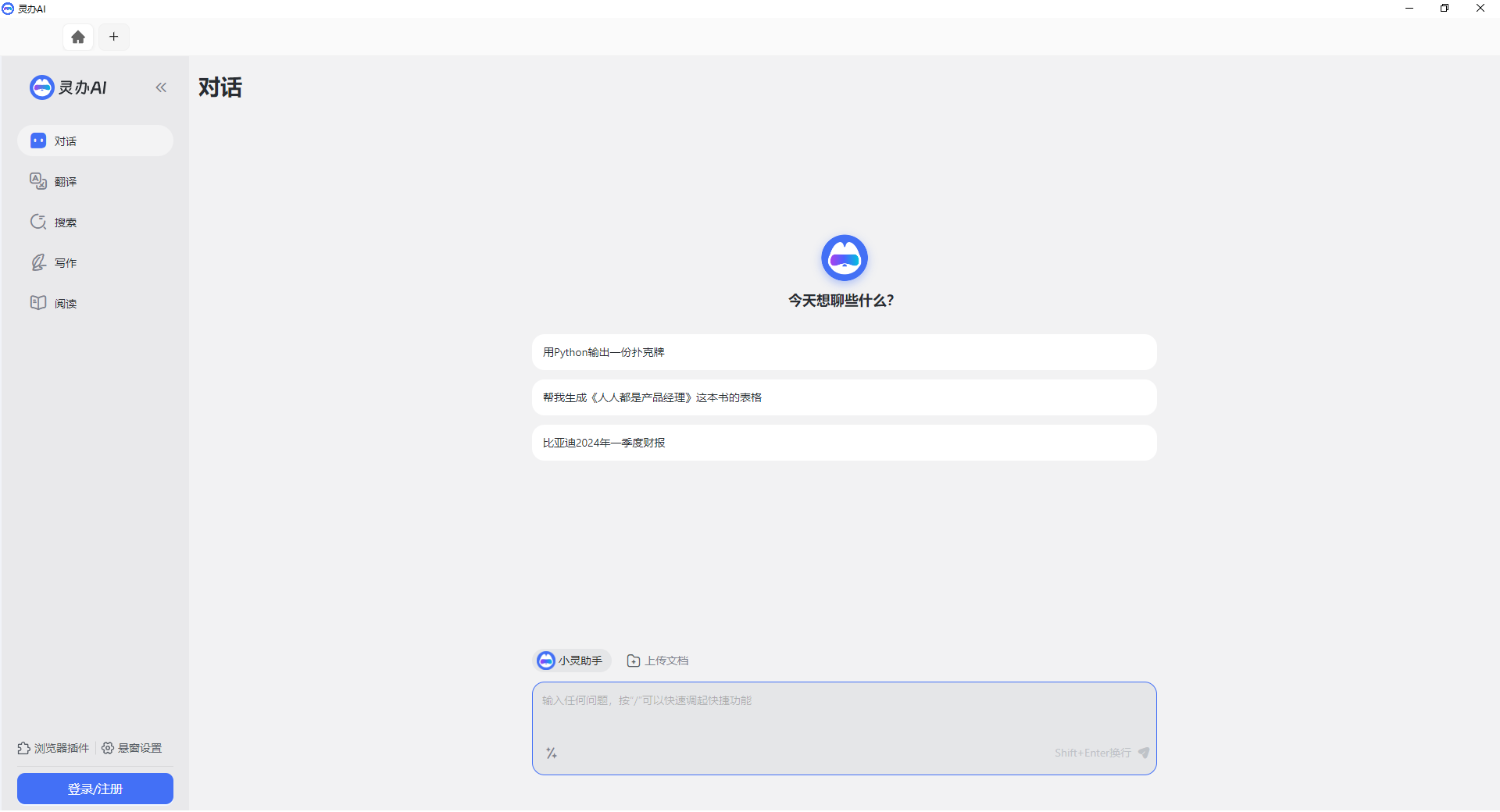Open 悬窗设置 settings
The width and height of the screenshot is (1500, 812).
[x=131, y=748]
